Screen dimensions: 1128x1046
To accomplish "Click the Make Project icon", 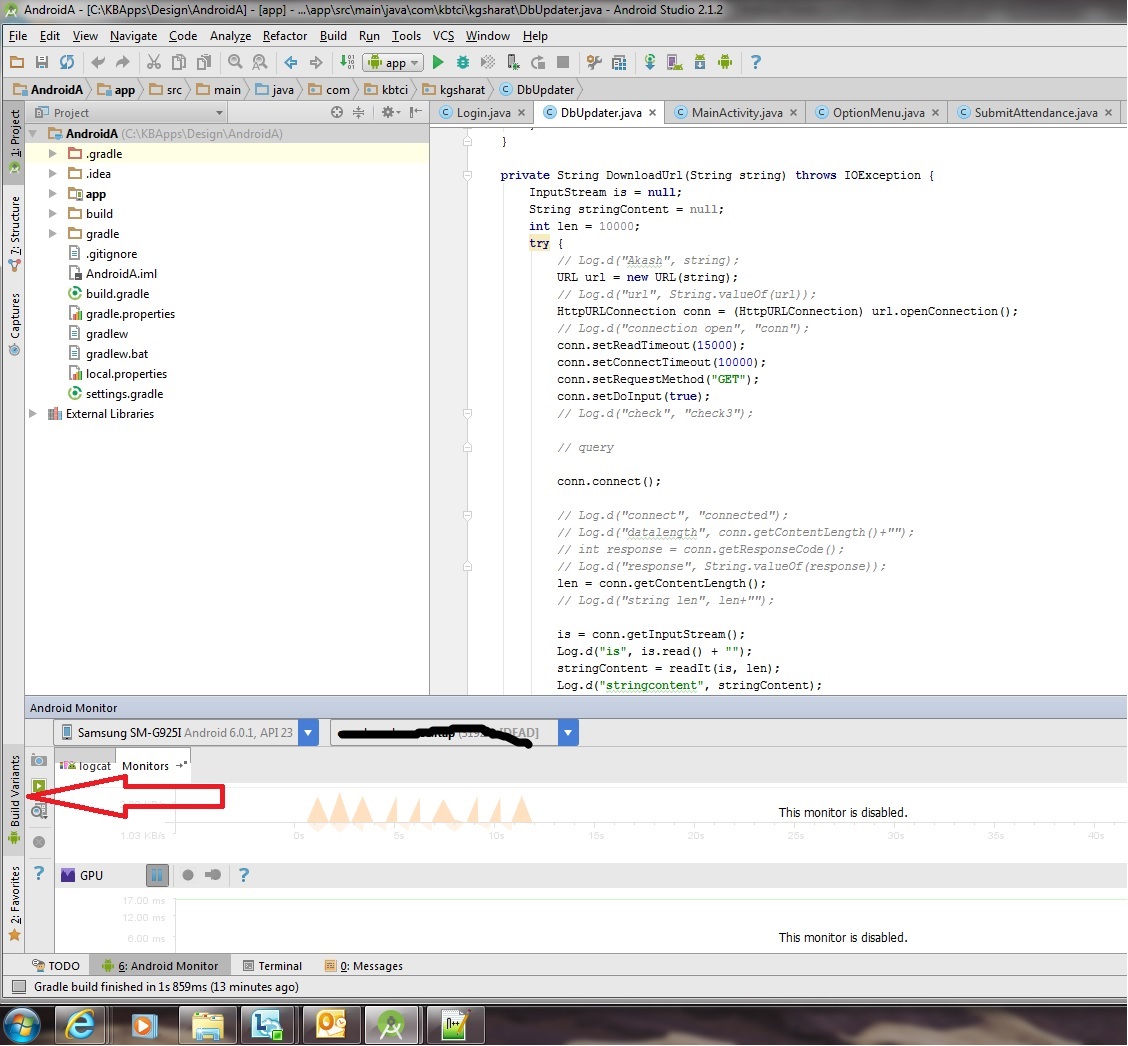I will (347, 63).
